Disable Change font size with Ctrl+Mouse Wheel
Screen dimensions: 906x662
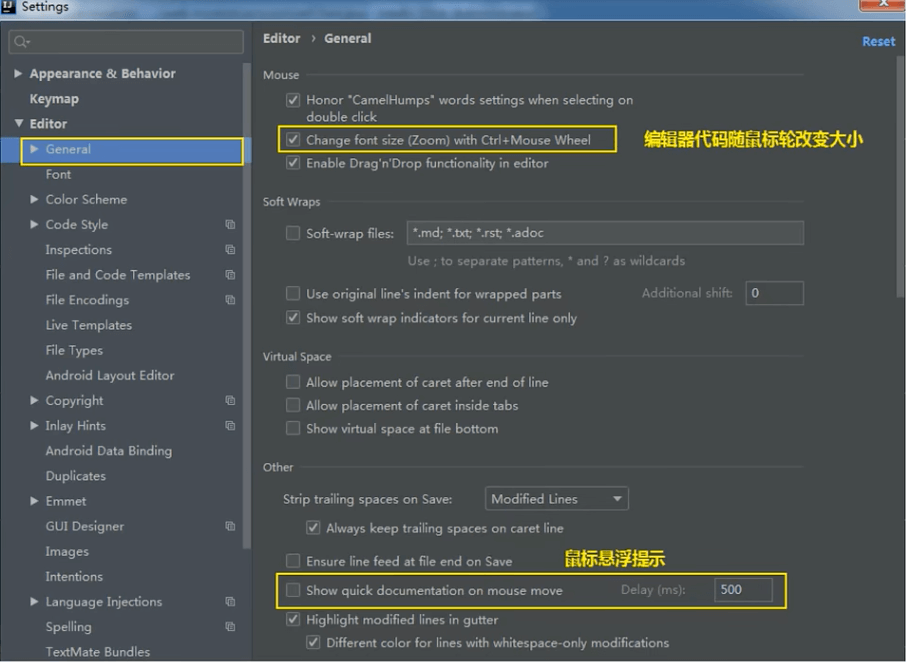click(x=293, y=140)
